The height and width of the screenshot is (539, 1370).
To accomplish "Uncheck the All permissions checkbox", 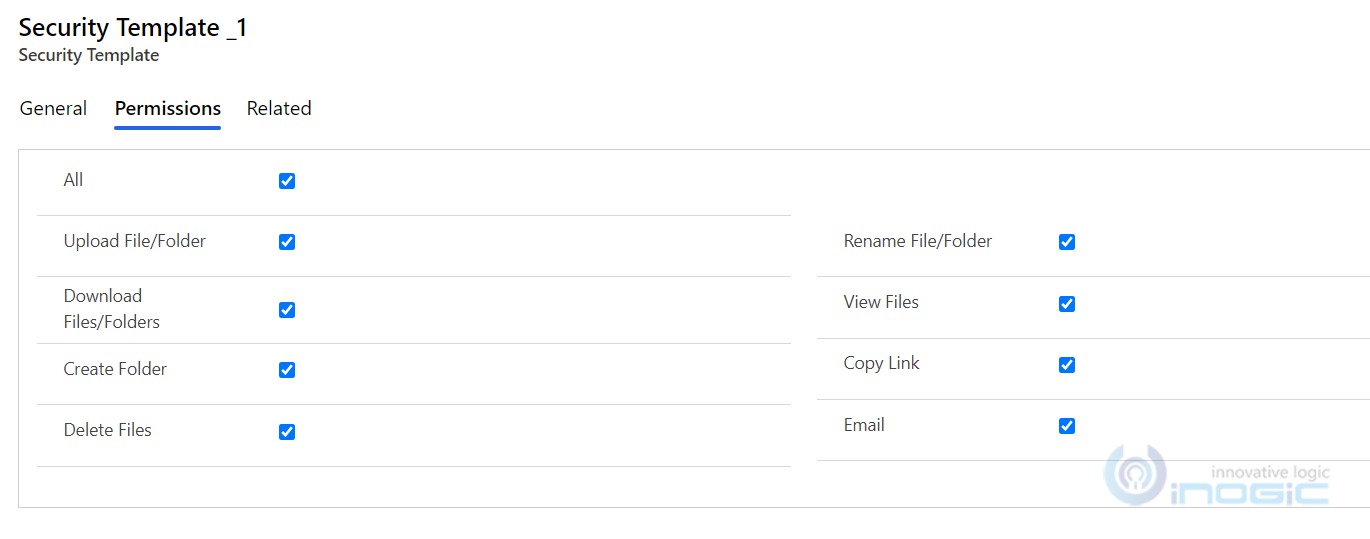I will point(287,181).
